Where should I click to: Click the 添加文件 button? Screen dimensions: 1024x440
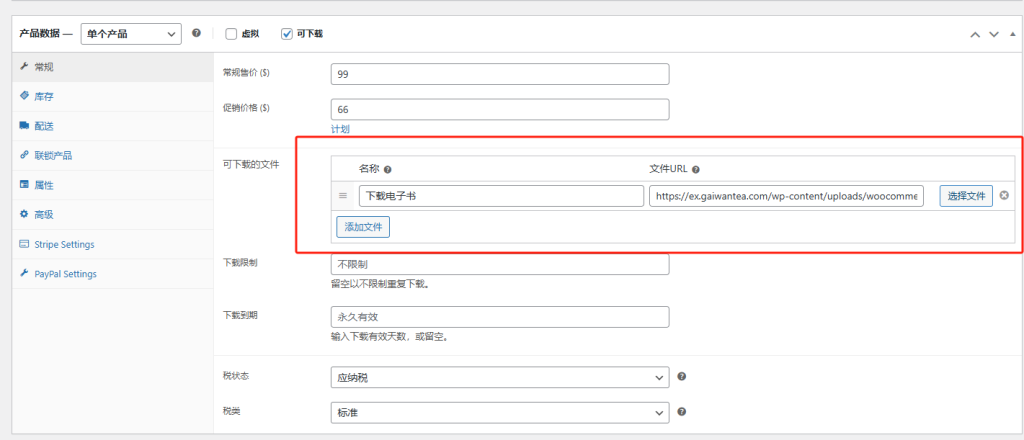pos(363,227)
